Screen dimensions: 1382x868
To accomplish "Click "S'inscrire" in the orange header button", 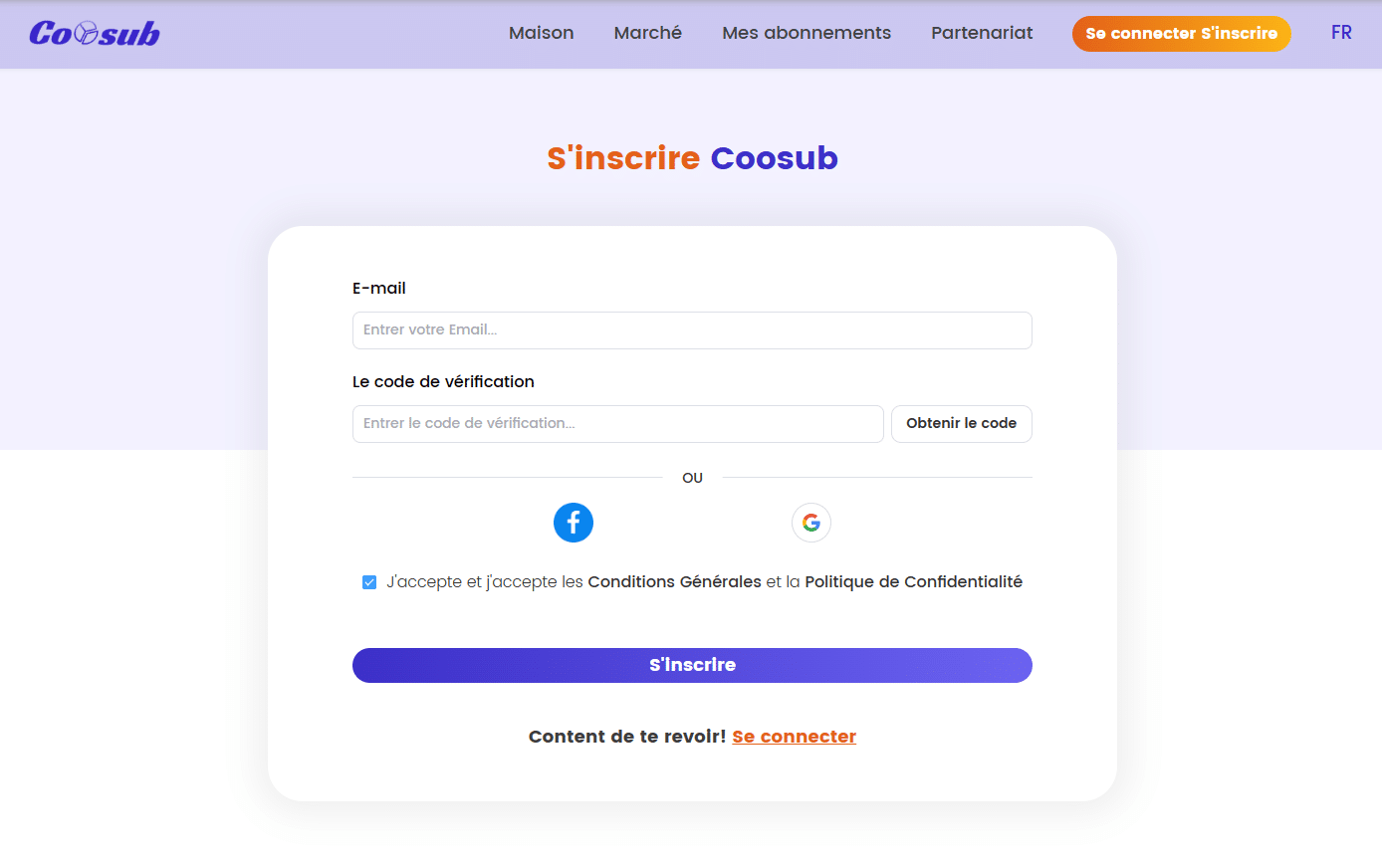I will 1240,34.
